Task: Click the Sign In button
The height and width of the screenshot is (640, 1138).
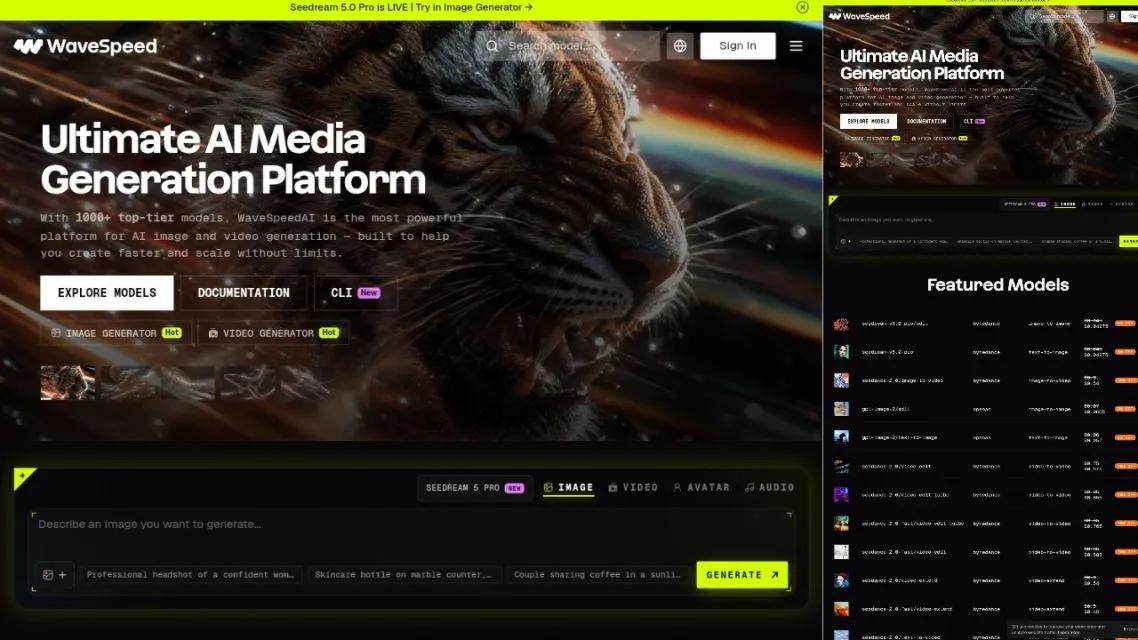Action: tap(737, 46)
